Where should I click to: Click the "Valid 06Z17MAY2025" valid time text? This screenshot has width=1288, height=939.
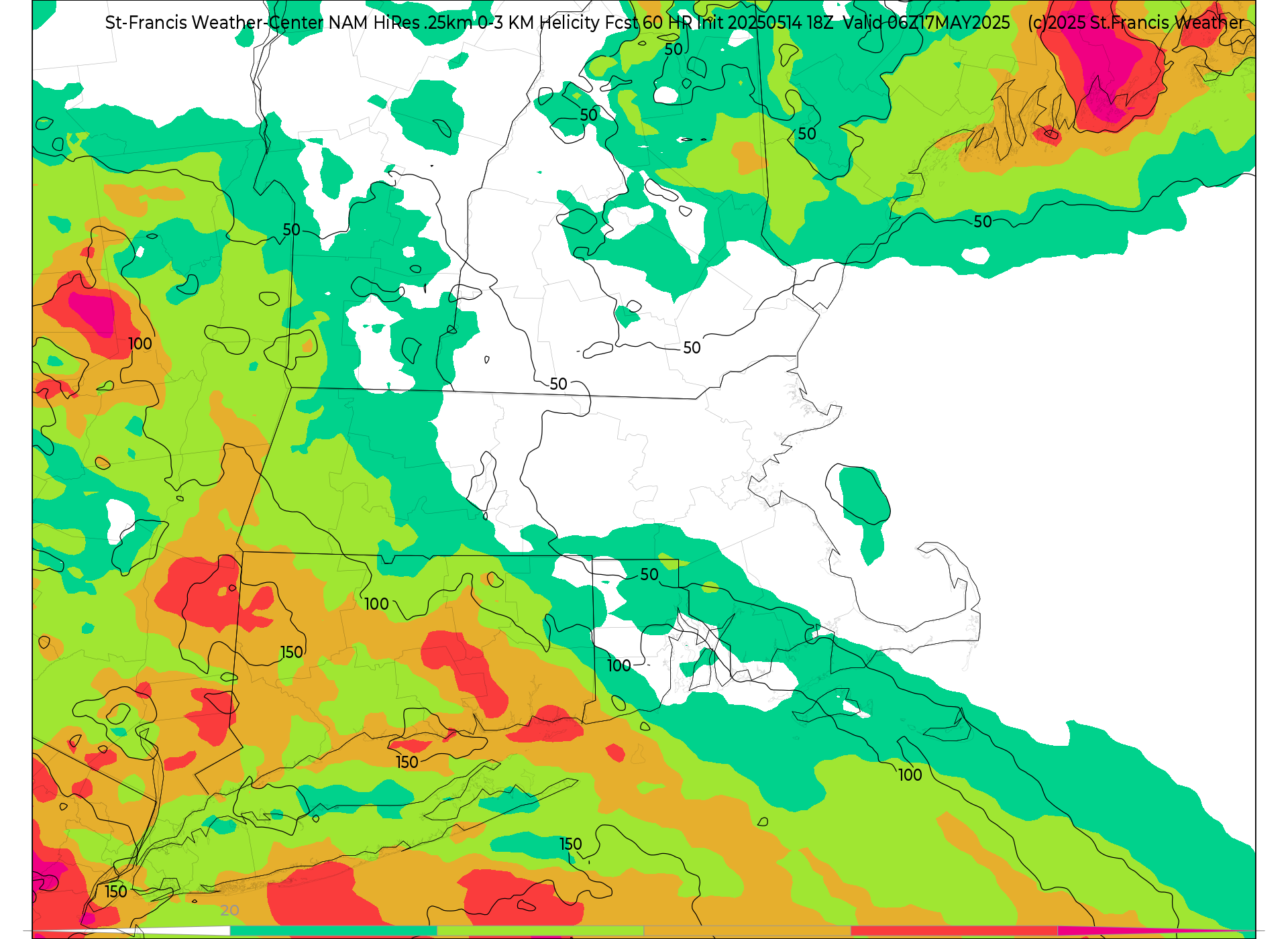tap(926, 23)
